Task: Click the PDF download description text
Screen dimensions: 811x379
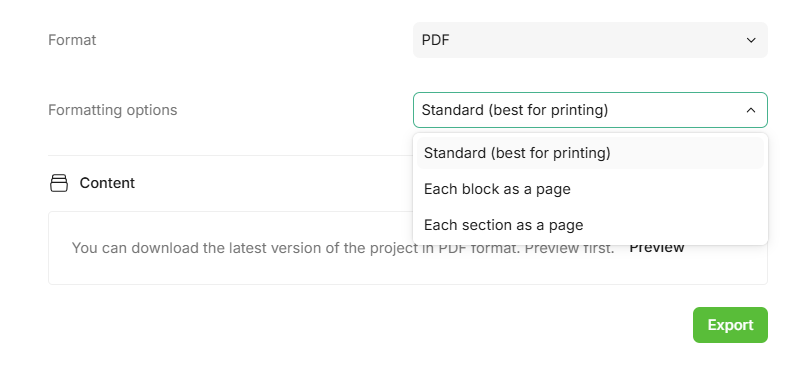Action: click(x=343, y=248)
